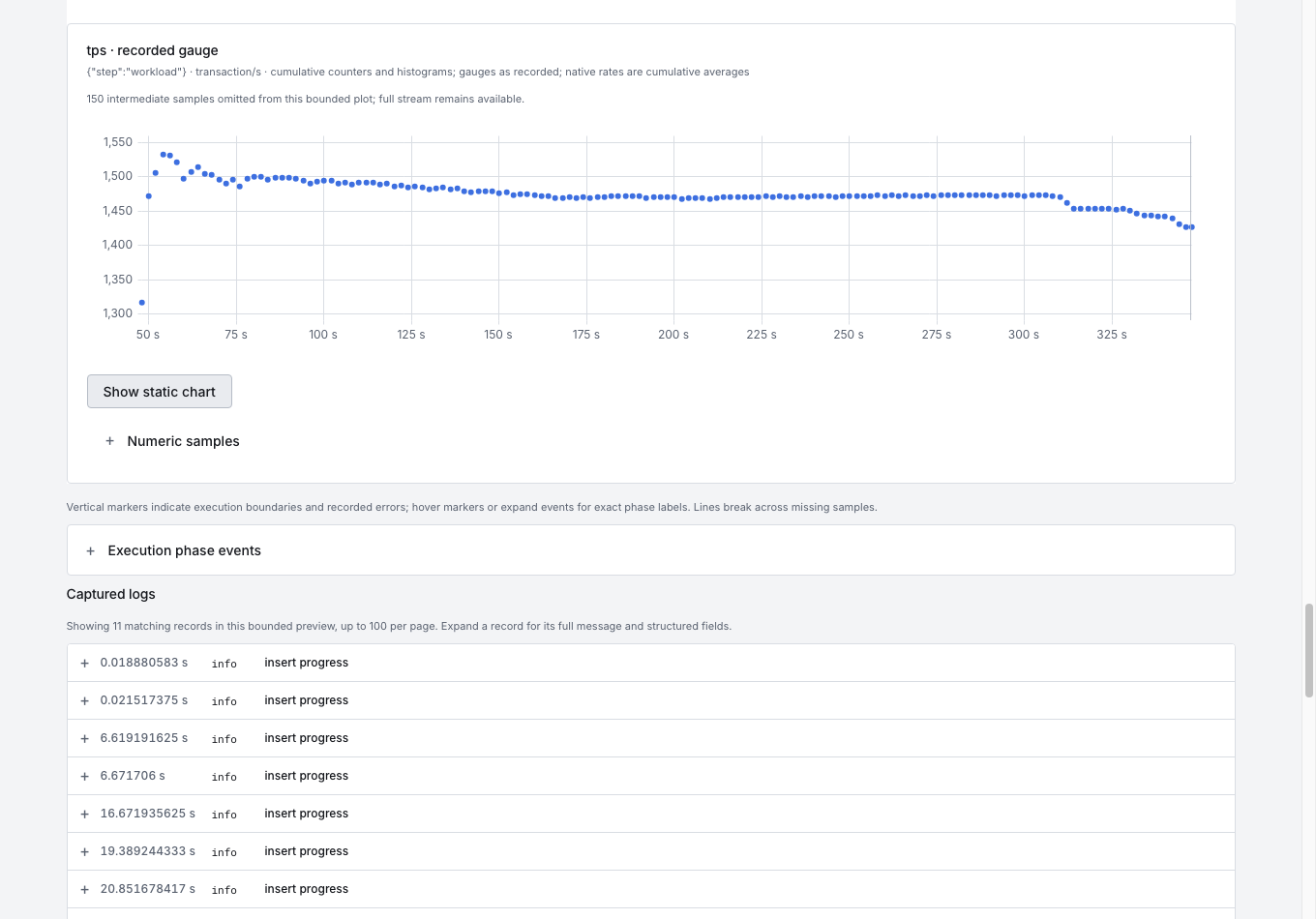Click the vertical phase marker at chart's right edge
Screen dimensions: 1316x919
pyautogui.click(x=1190, y=227)
